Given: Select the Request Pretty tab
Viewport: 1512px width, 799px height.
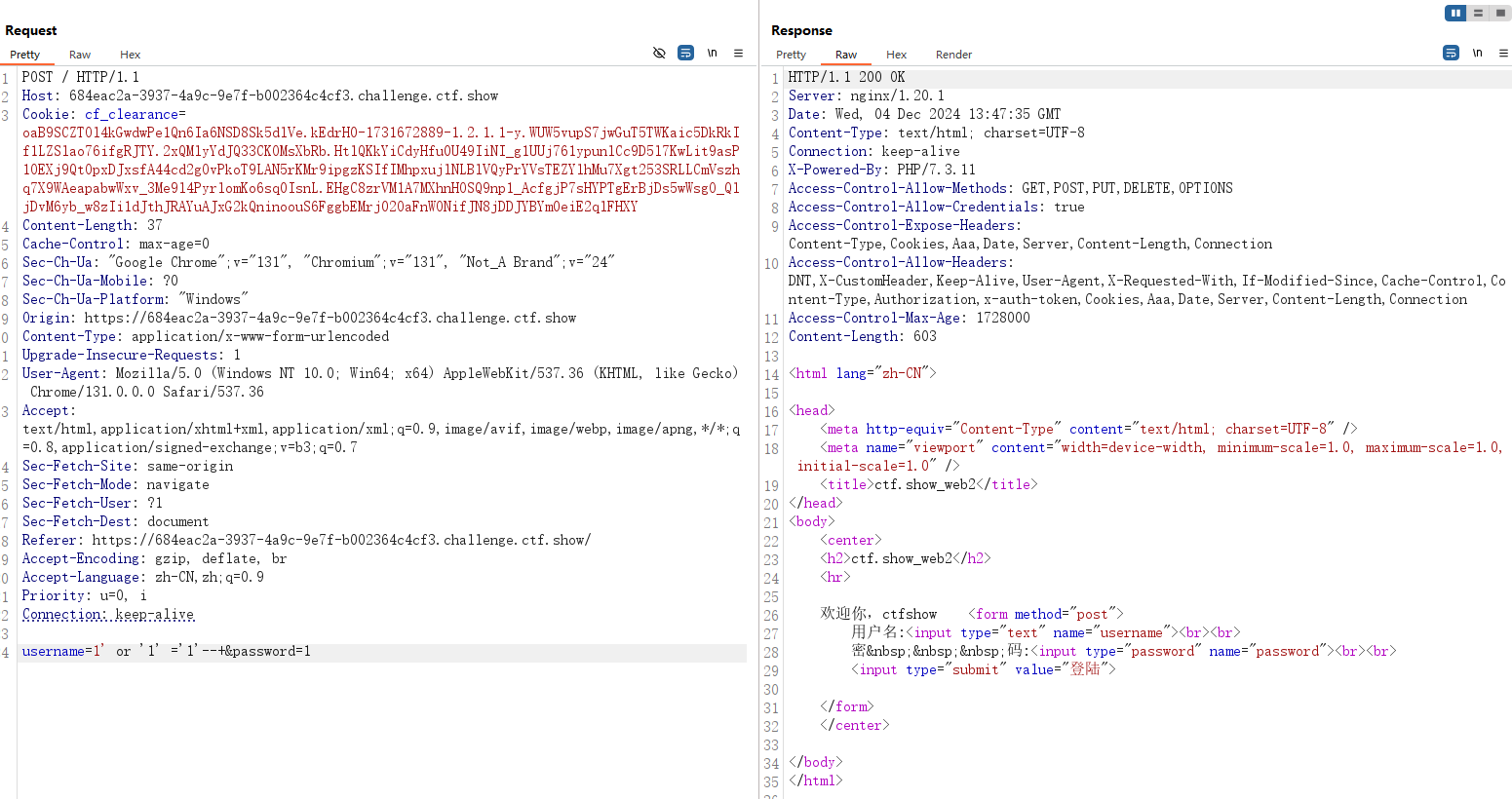Looking at the screenshot, I should pyautogui.click(x=25, y=55).
